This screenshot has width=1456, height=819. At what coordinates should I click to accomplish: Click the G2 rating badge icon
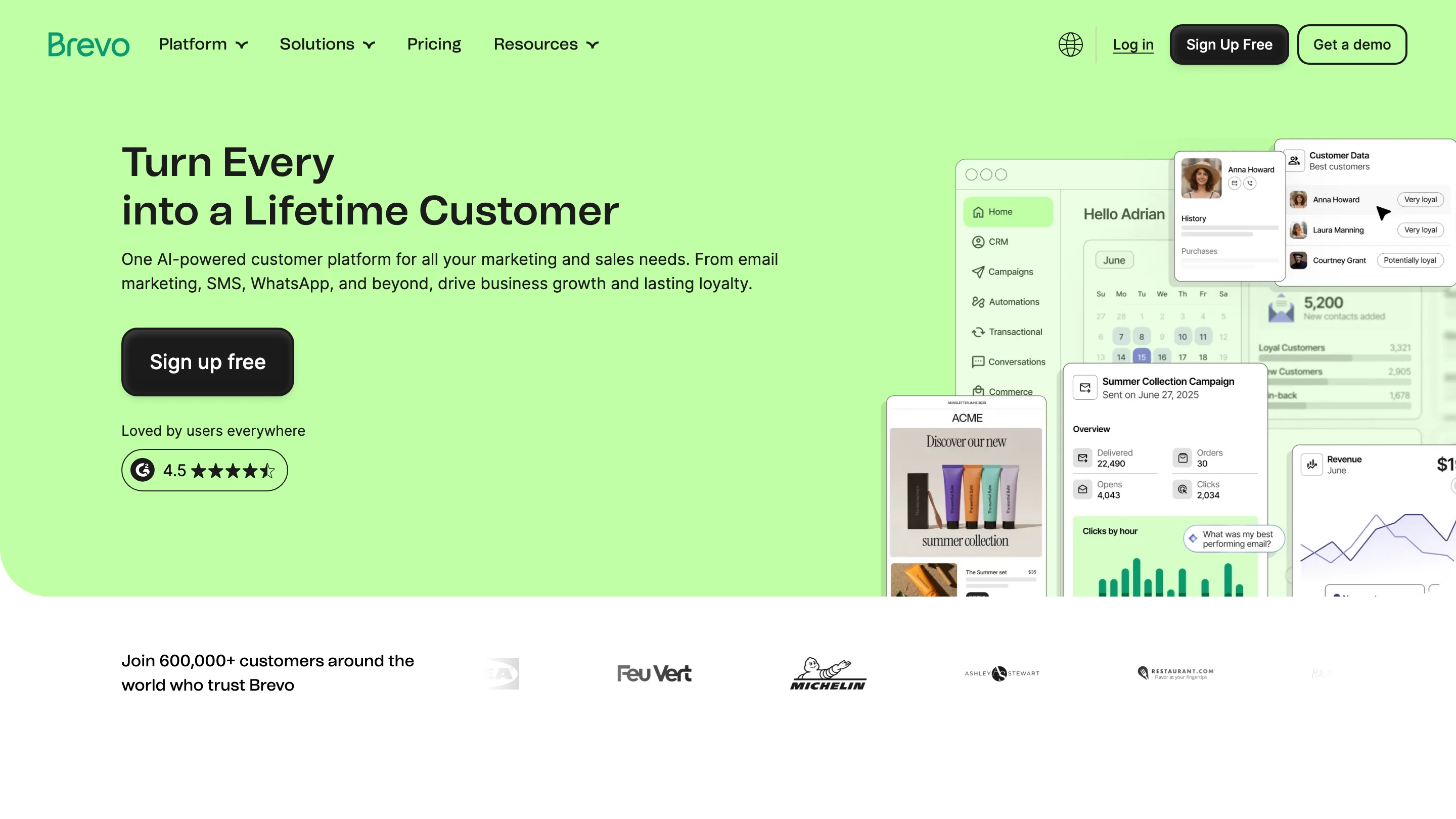pyautogui.click(x=143, y=470)
